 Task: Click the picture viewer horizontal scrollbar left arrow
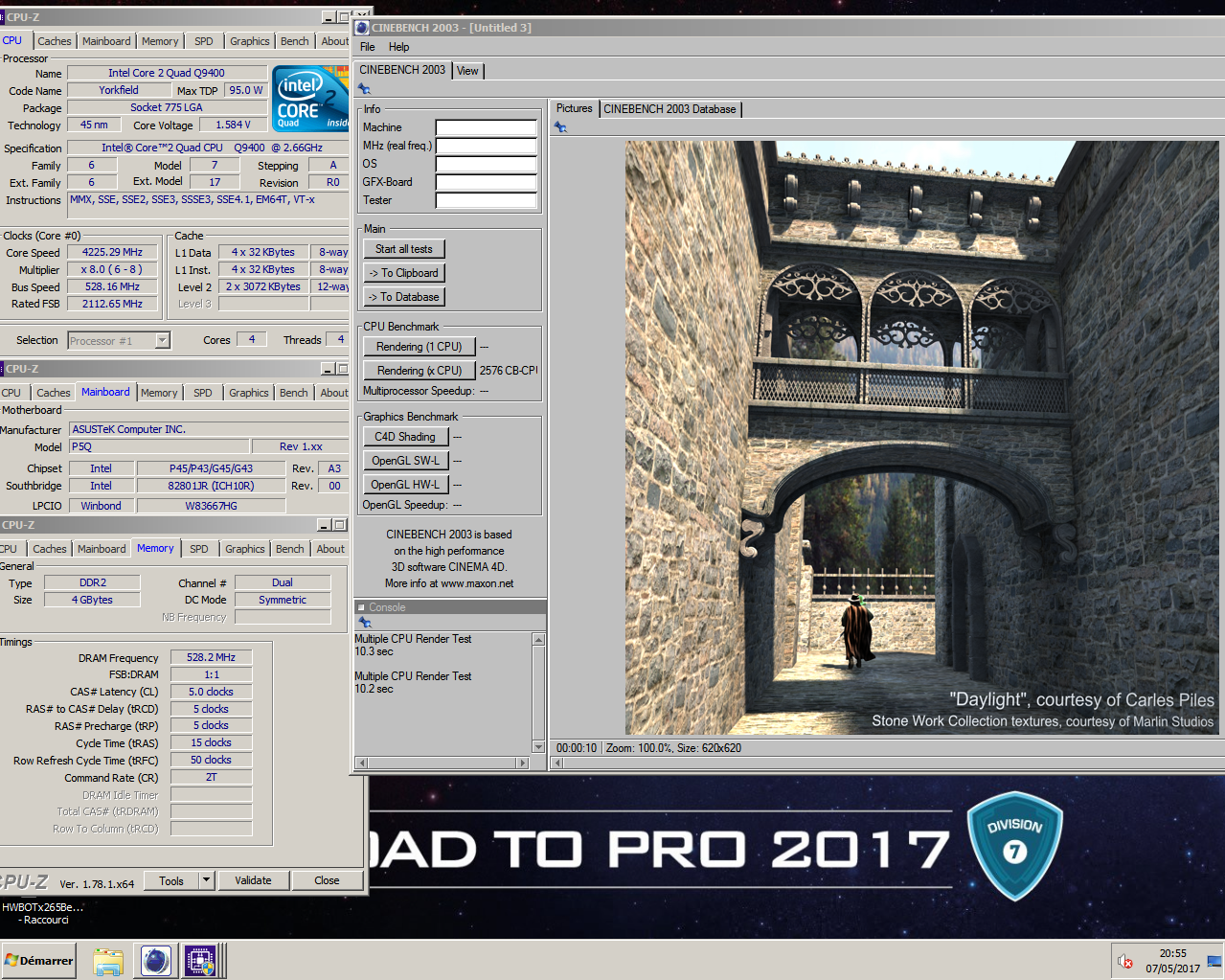[x=557, y=763]
